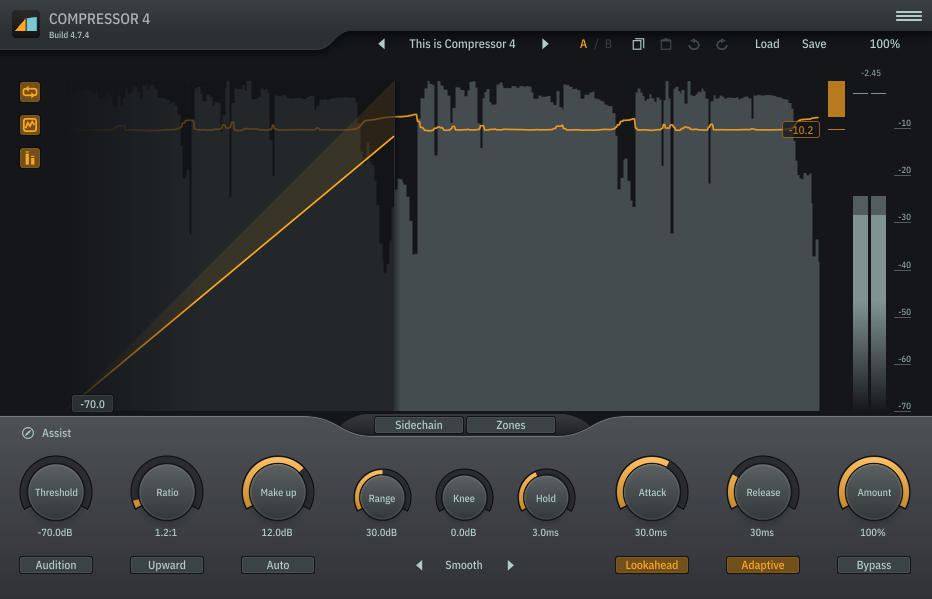Enable Audition mode
This screenshot has height=599, width=932.
coord(56,565)
